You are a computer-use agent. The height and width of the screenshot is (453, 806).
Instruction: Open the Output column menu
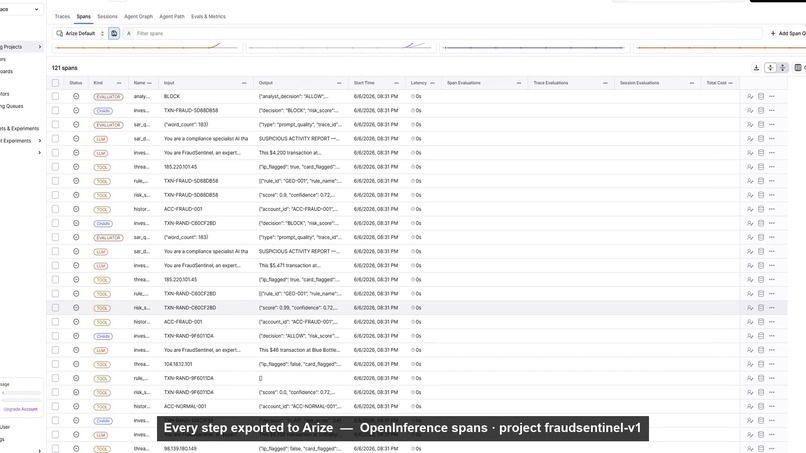(339, 83)
